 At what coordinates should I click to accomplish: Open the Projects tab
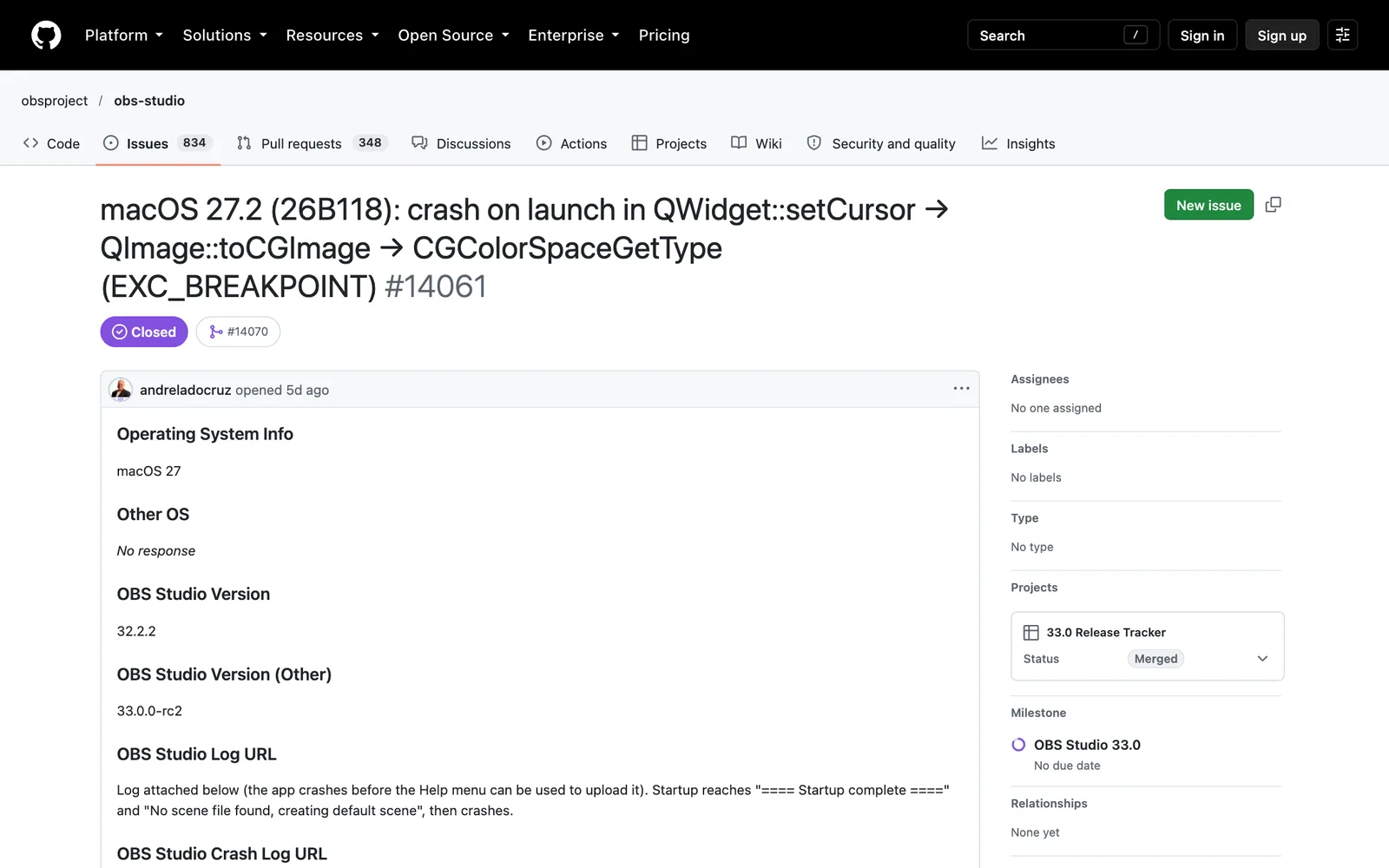pyautogui.click(x=669, y=143)
